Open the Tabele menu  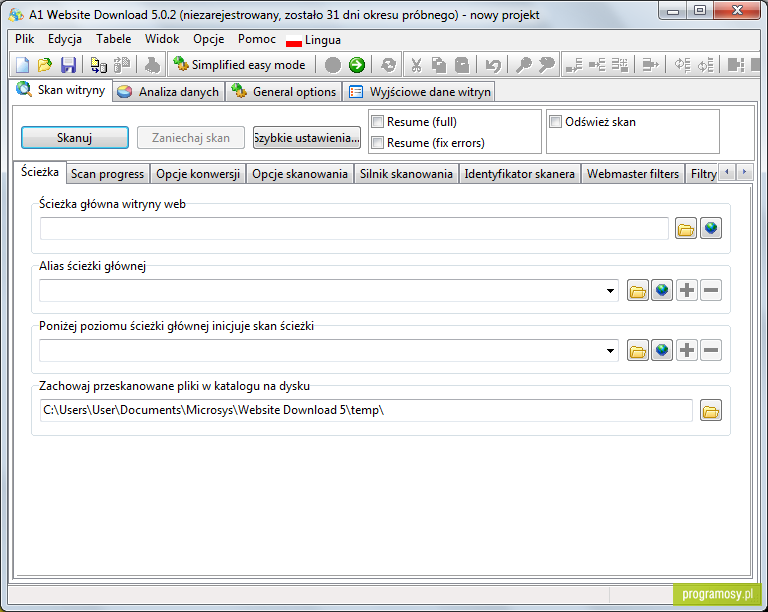pyautogui.click(x=114, y=39)
